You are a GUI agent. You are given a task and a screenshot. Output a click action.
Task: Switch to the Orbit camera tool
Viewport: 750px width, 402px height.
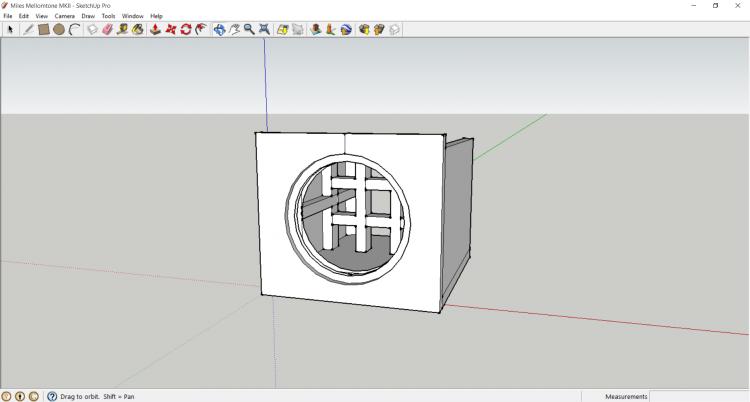pos(219,30)
